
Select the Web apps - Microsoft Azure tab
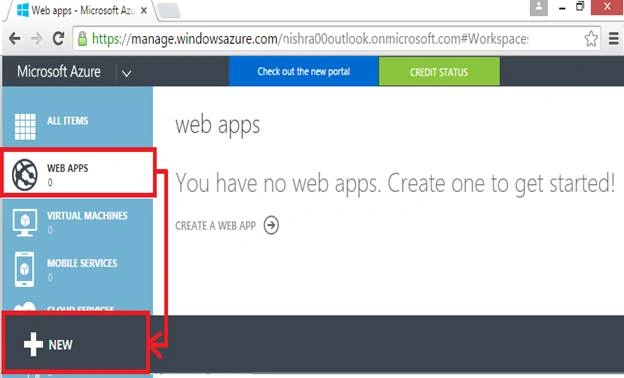point(80,10)
